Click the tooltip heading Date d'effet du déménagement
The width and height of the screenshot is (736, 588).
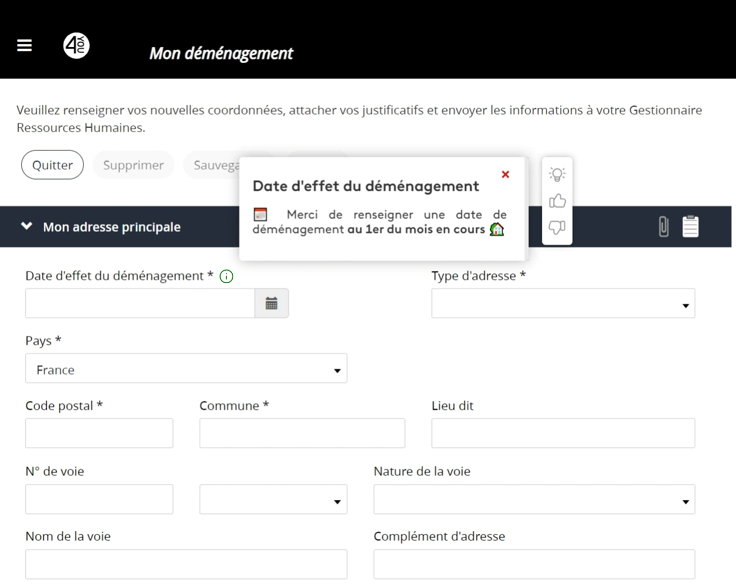(x=366, y=186)
